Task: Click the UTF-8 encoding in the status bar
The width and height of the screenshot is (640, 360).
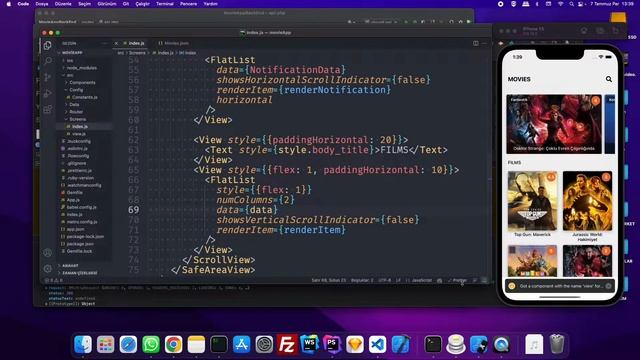Action: (x=384, y=280)
